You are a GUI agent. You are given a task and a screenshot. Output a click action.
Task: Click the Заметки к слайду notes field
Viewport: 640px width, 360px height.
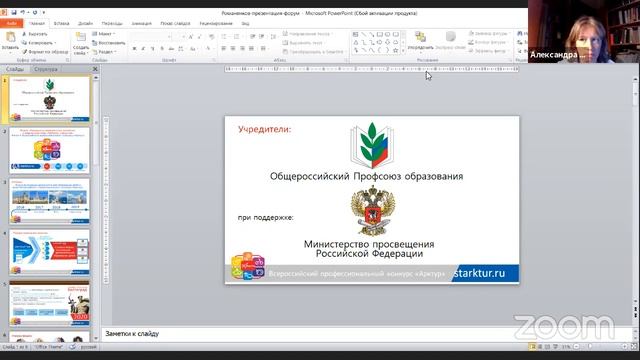pyautogui.click(x=367, y=334)
